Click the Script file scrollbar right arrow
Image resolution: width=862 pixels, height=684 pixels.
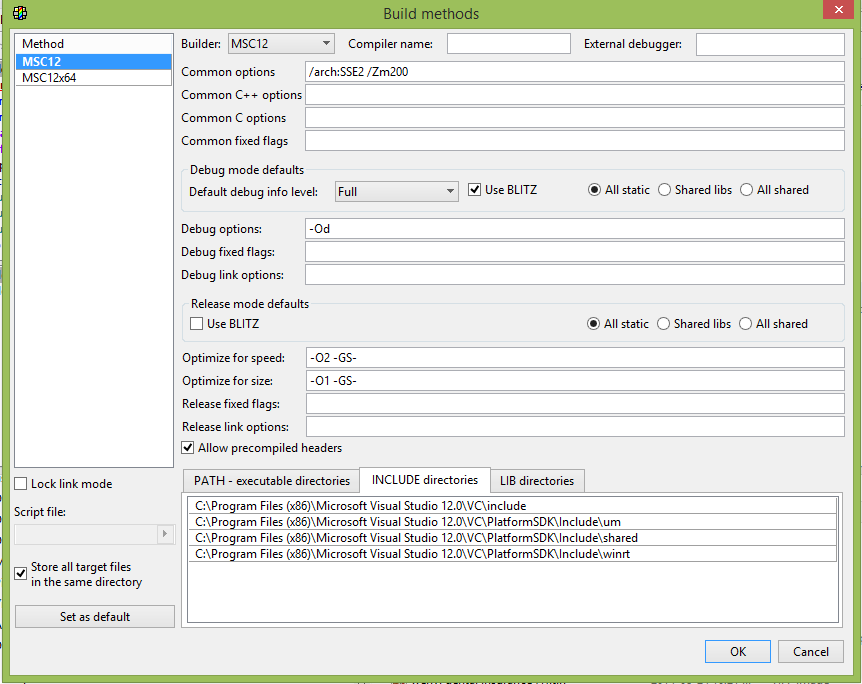(166, 535)
